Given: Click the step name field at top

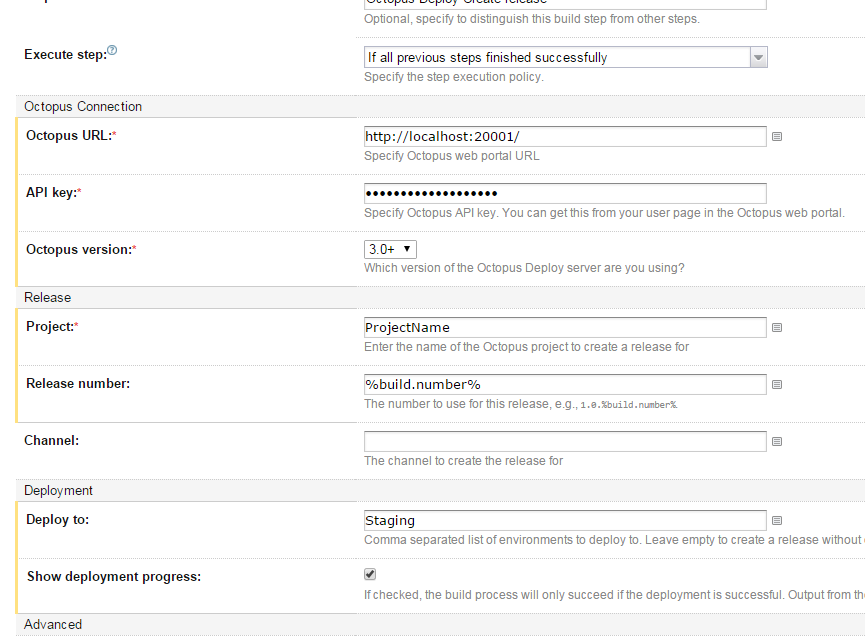Looking at the screenshot, I should click(x=565, y=4).
